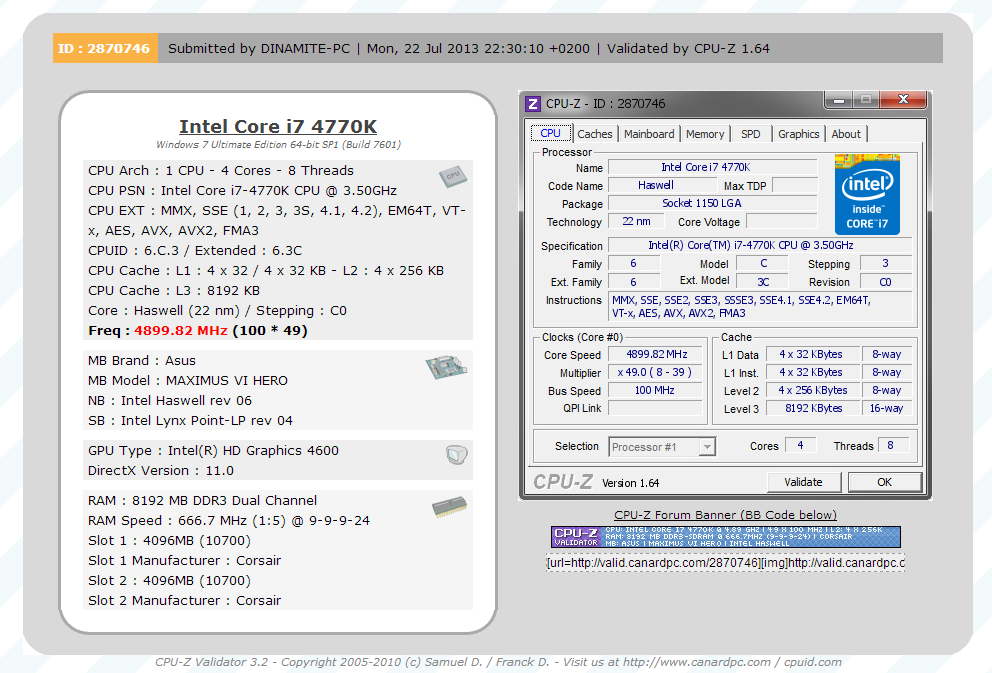The image size is (992, 673).
Task: Click the Intel inside Core i7 logo
Action: tap(867, 194)
